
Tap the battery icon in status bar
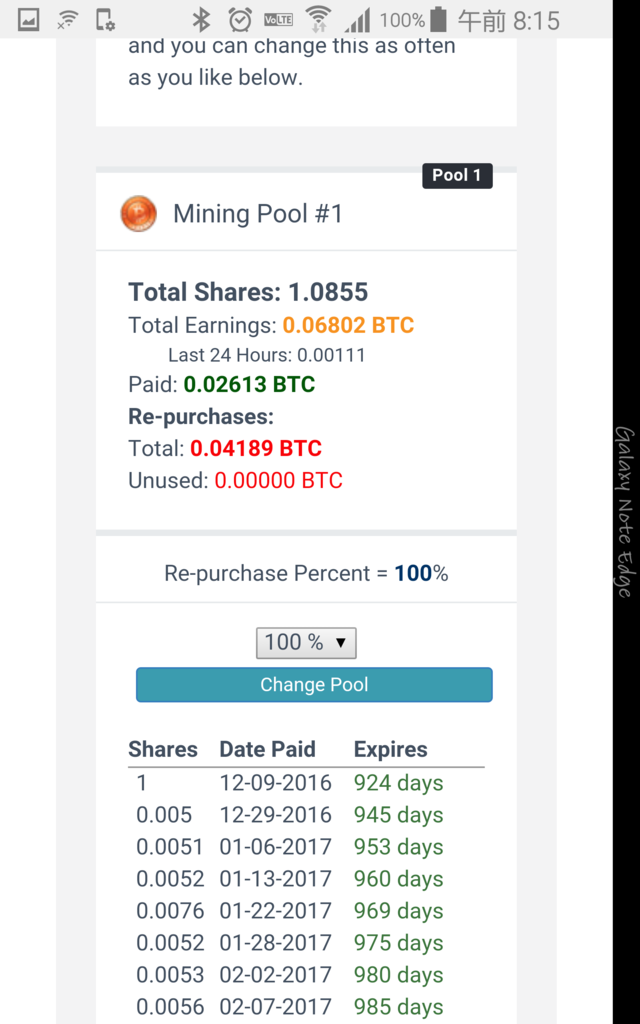(439, 20)
